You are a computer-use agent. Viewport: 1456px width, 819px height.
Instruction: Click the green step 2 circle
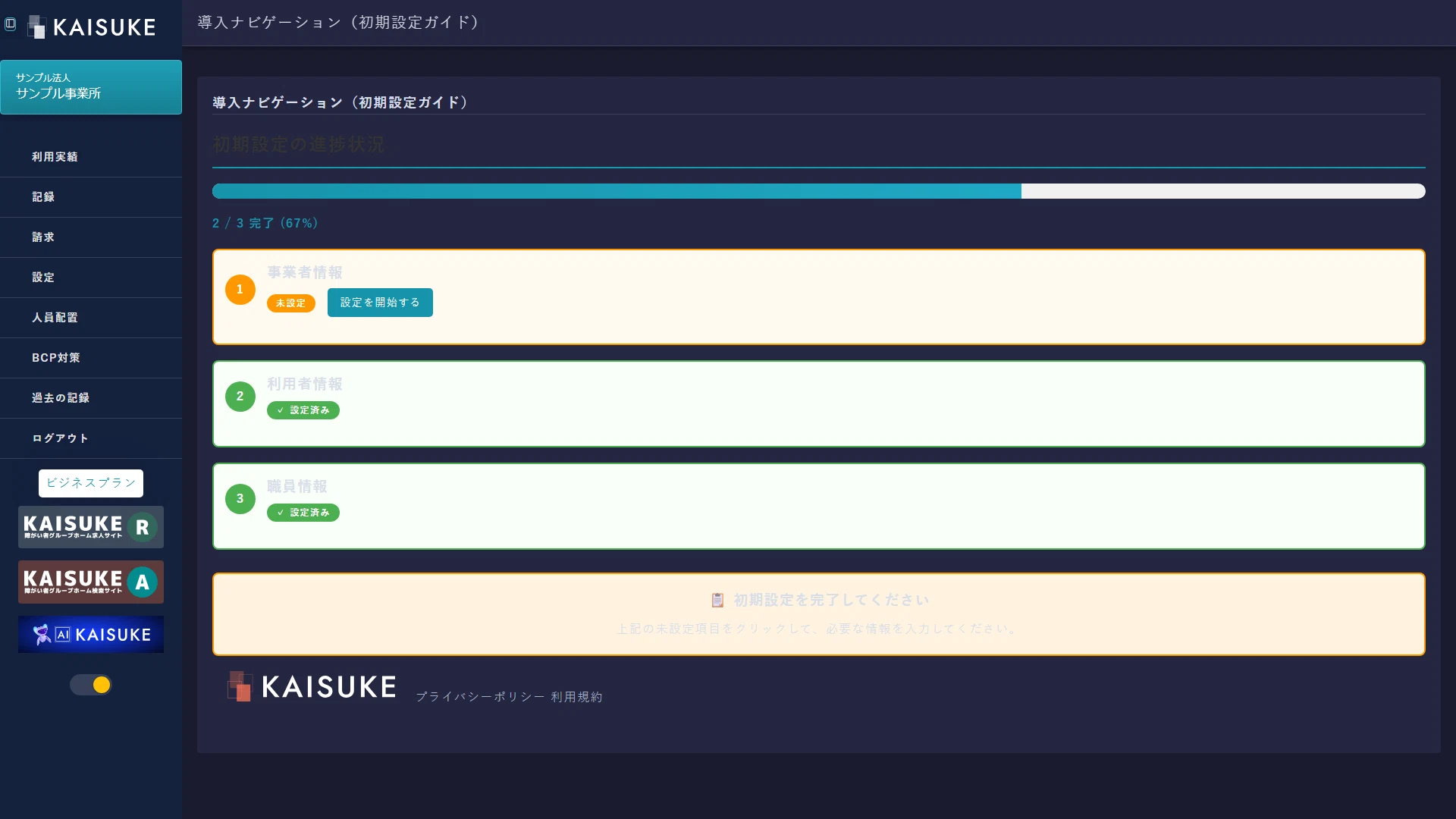[240, 397]
